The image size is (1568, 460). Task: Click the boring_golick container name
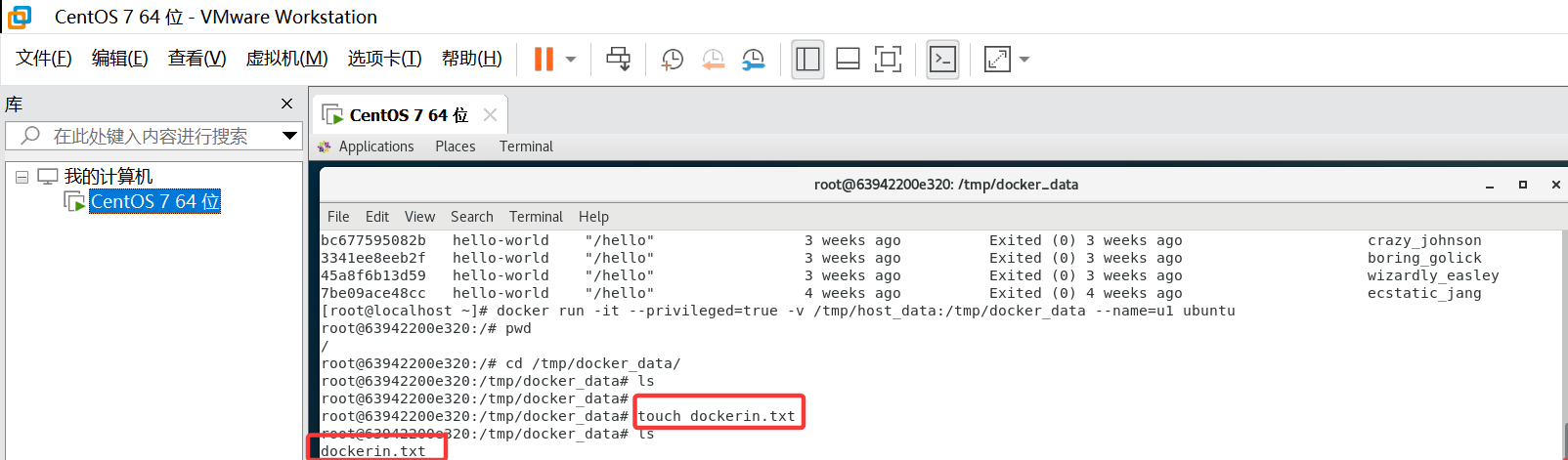[x=1424, y=258]
